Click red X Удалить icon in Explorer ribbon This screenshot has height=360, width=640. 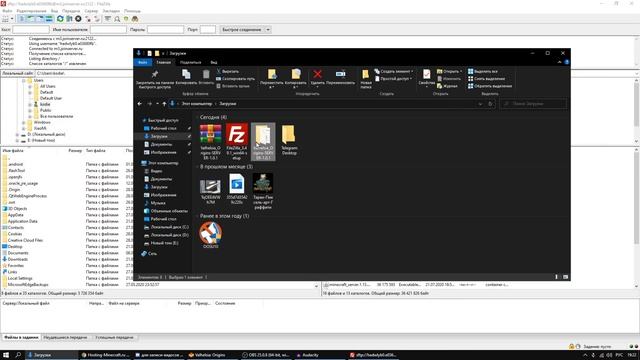[x=317, y=74]
